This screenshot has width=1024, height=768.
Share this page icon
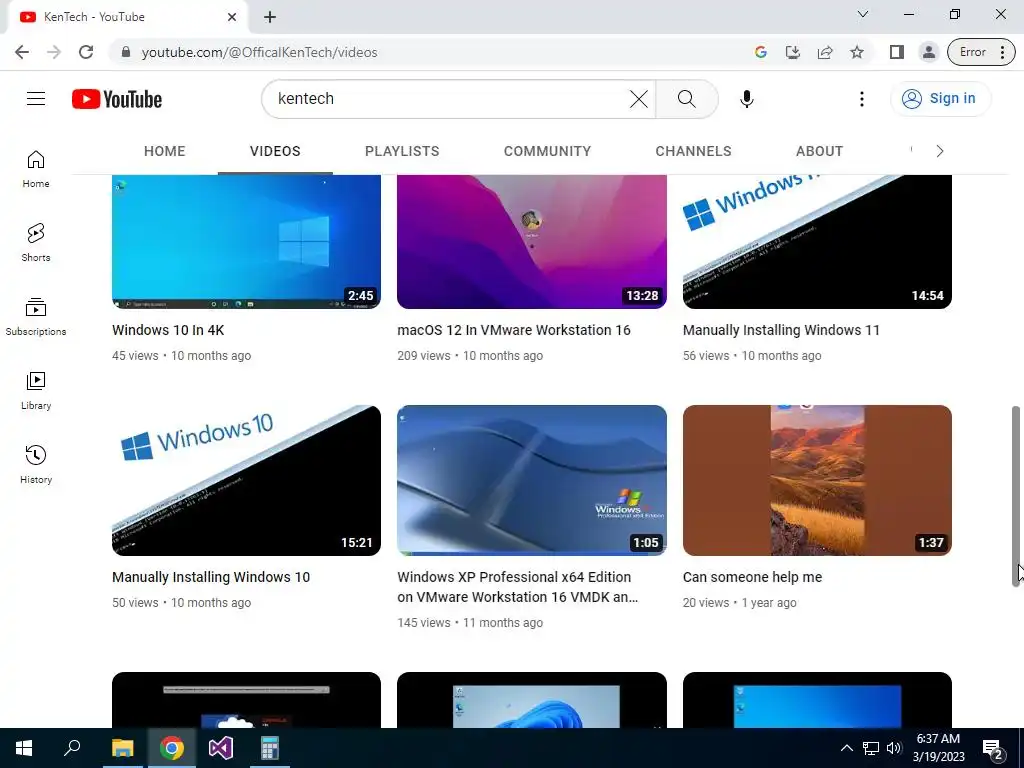point(825,52)
